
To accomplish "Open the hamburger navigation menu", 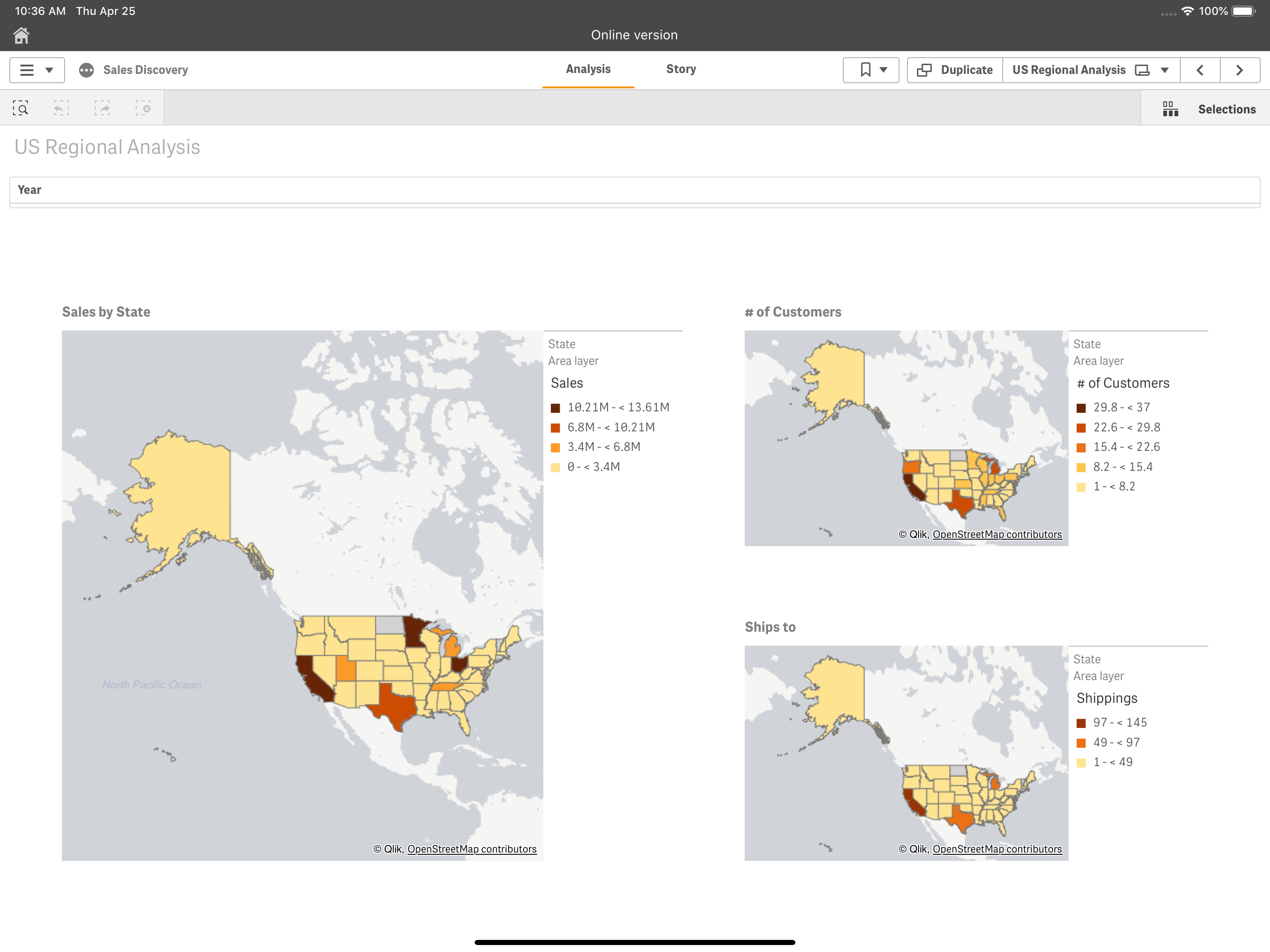I will coord(37,70).
